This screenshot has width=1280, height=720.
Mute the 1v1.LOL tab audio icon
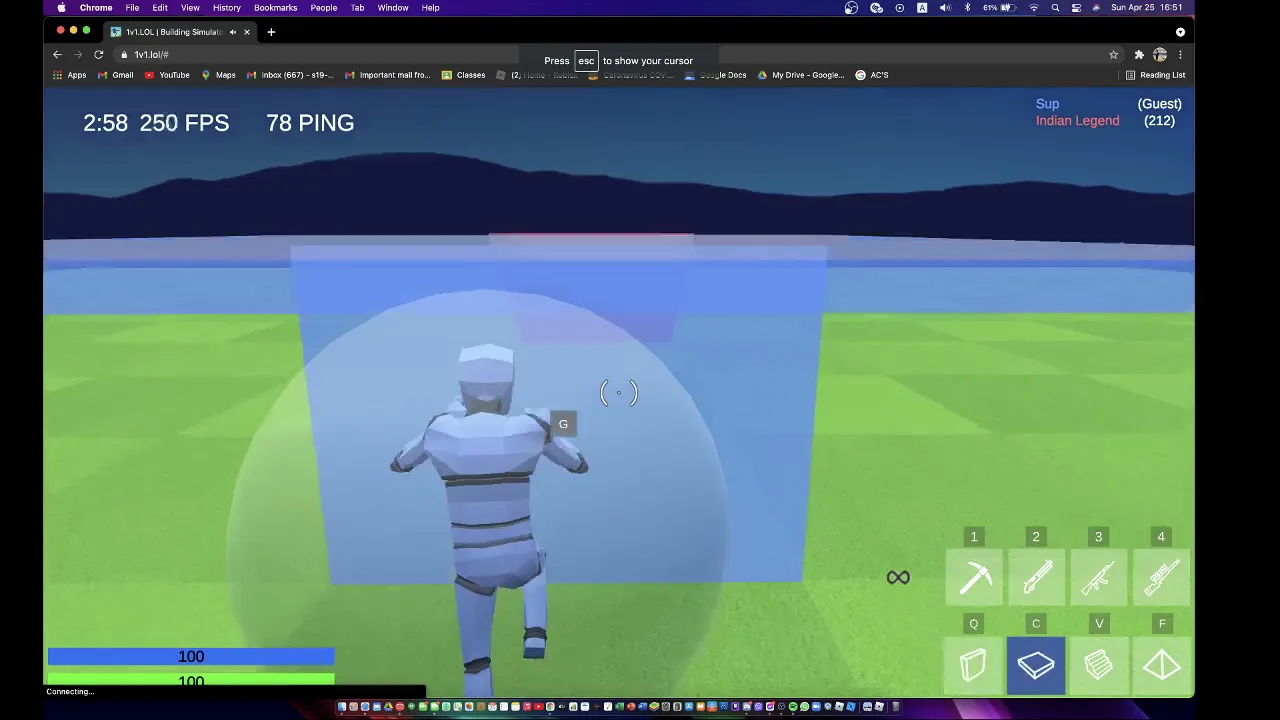click(x=233, y=32)
